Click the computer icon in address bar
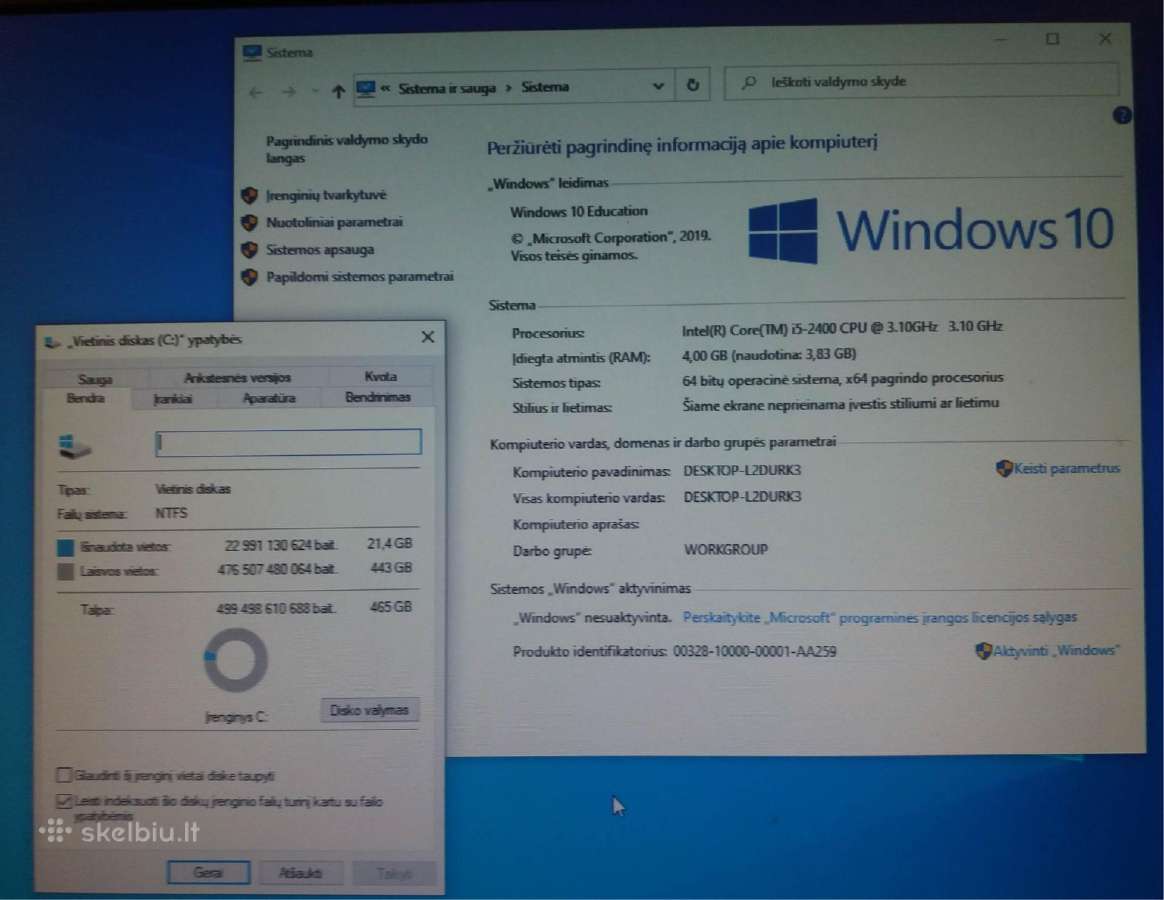This screenshot has width=1164, height=900. 366,88
